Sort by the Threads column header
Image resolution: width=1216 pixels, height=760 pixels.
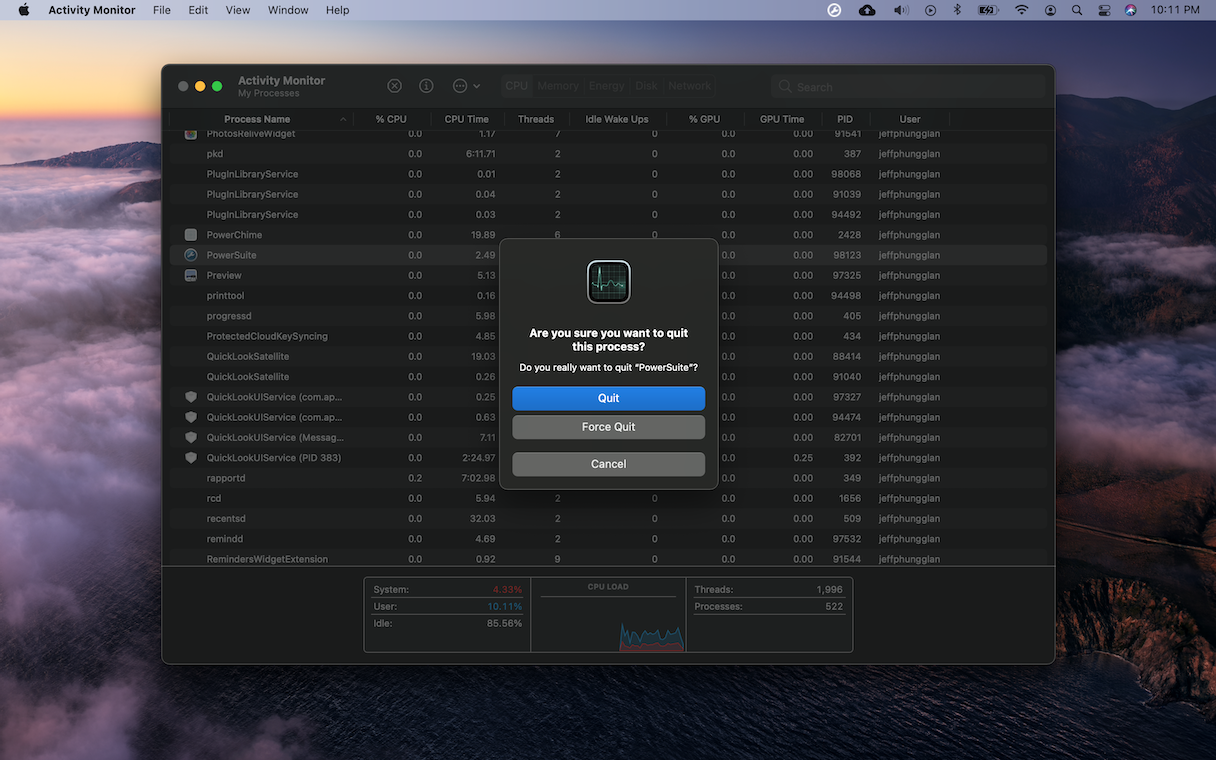[536, 119]
